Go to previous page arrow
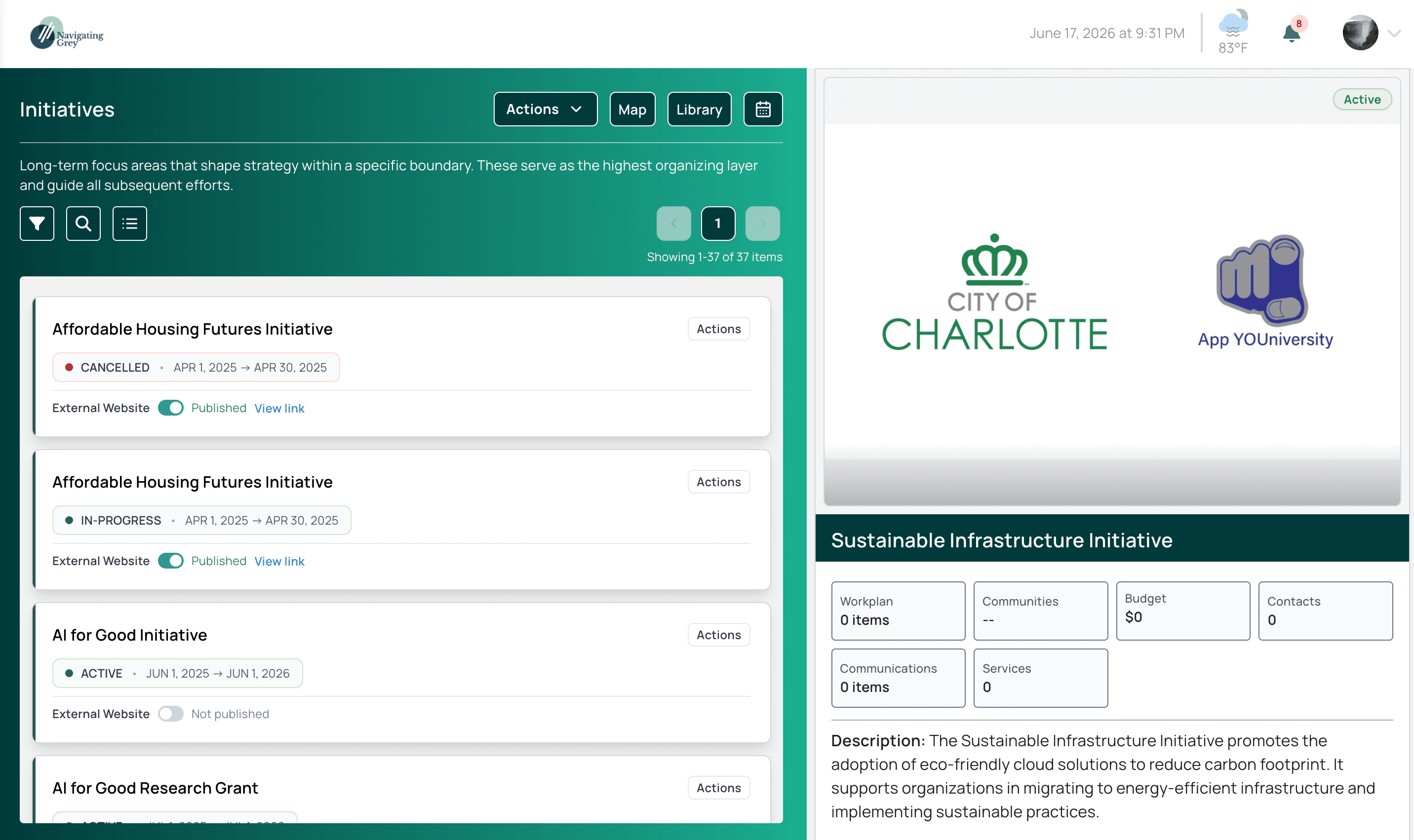Screen dimensions: 1414x840 (673, 224)
